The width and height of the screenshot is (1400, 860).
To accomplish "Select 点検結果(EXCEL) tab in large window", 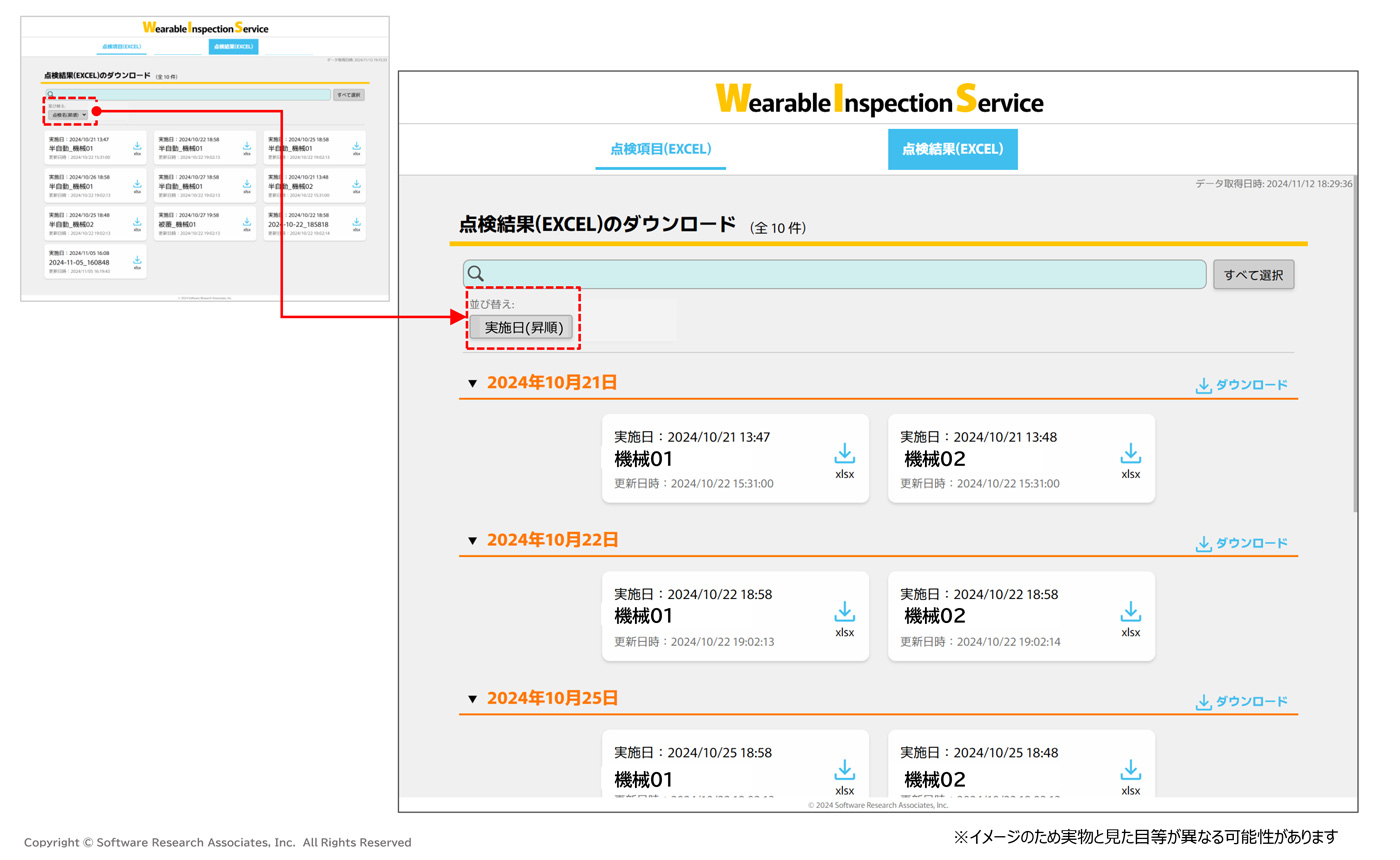I will (952, 149).
